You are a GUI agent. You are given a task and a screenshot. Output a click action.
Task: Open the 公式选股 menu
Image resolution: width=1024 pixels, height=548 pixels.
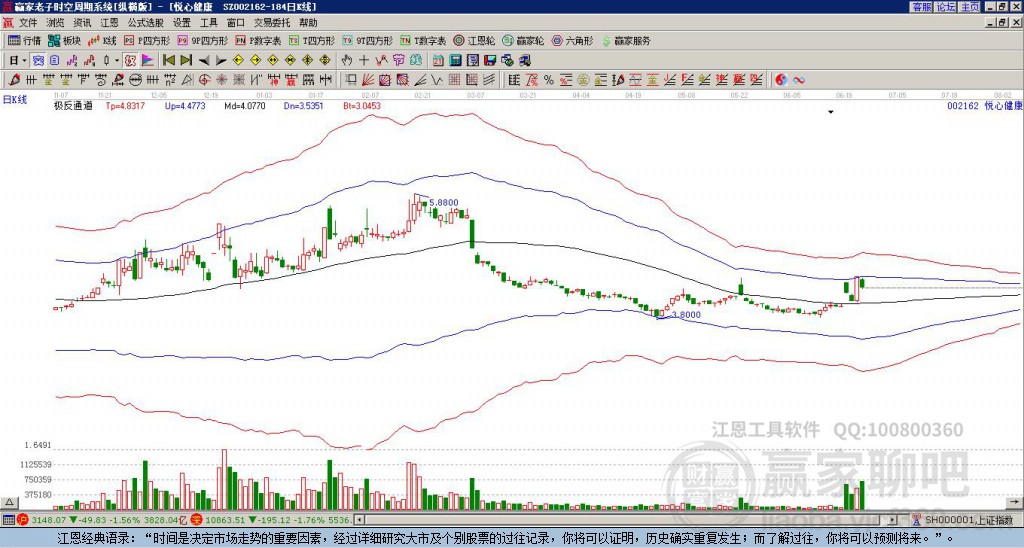[x=145, y=23]
